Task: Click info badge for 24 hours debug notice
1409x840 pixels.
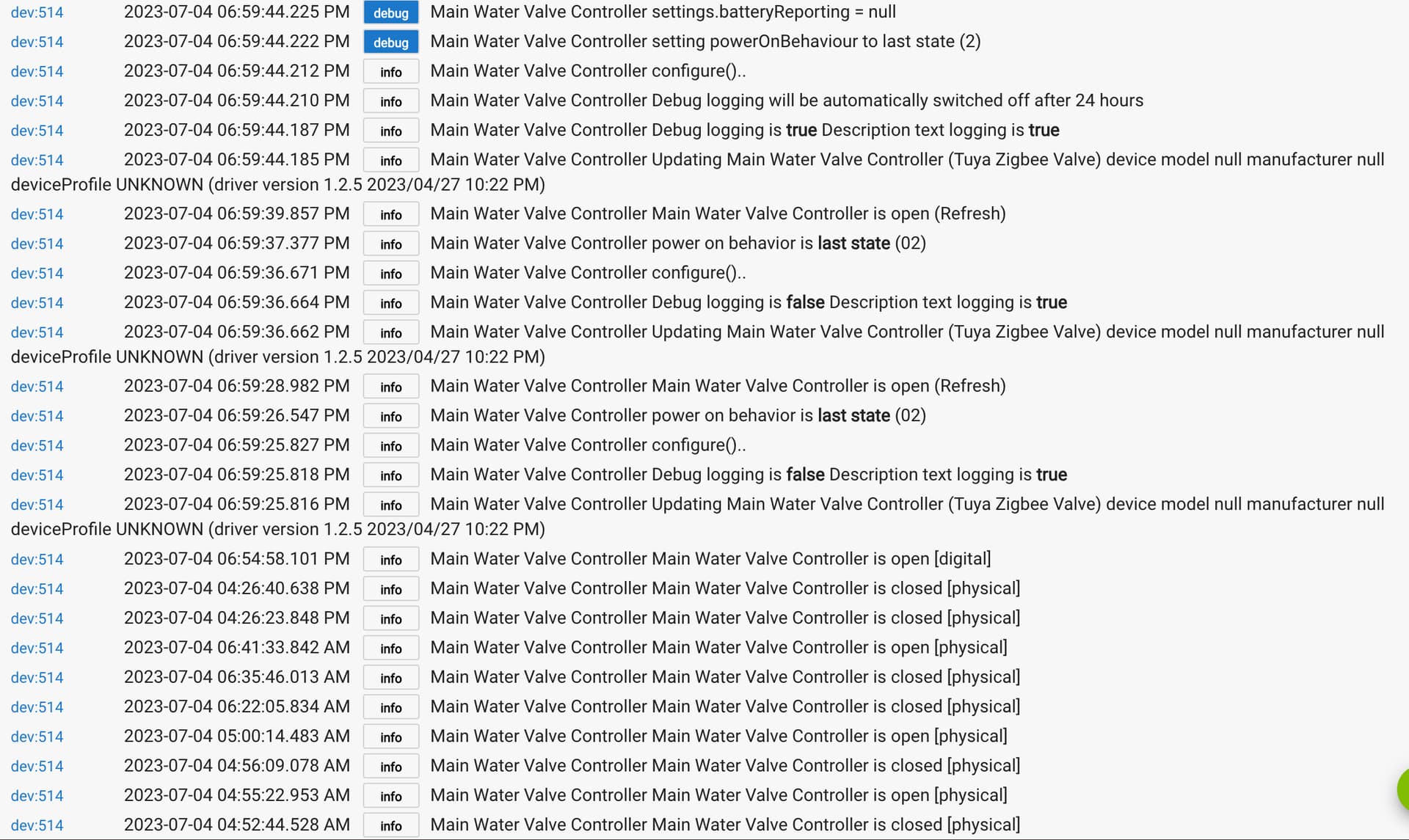Action: click(390, 101)
